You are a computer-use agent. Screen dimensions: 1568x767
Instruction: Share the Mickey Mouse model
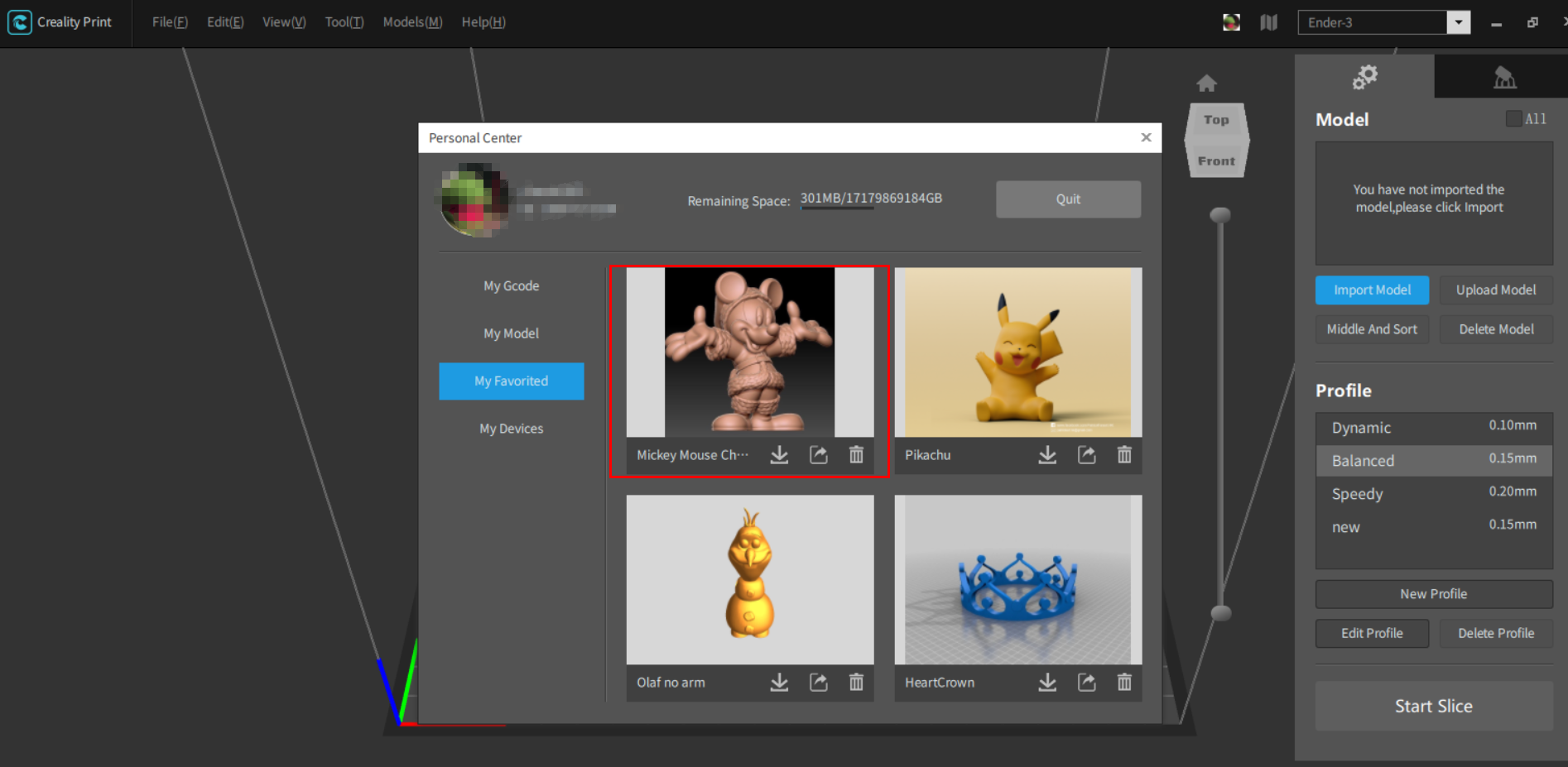point(818,455)
